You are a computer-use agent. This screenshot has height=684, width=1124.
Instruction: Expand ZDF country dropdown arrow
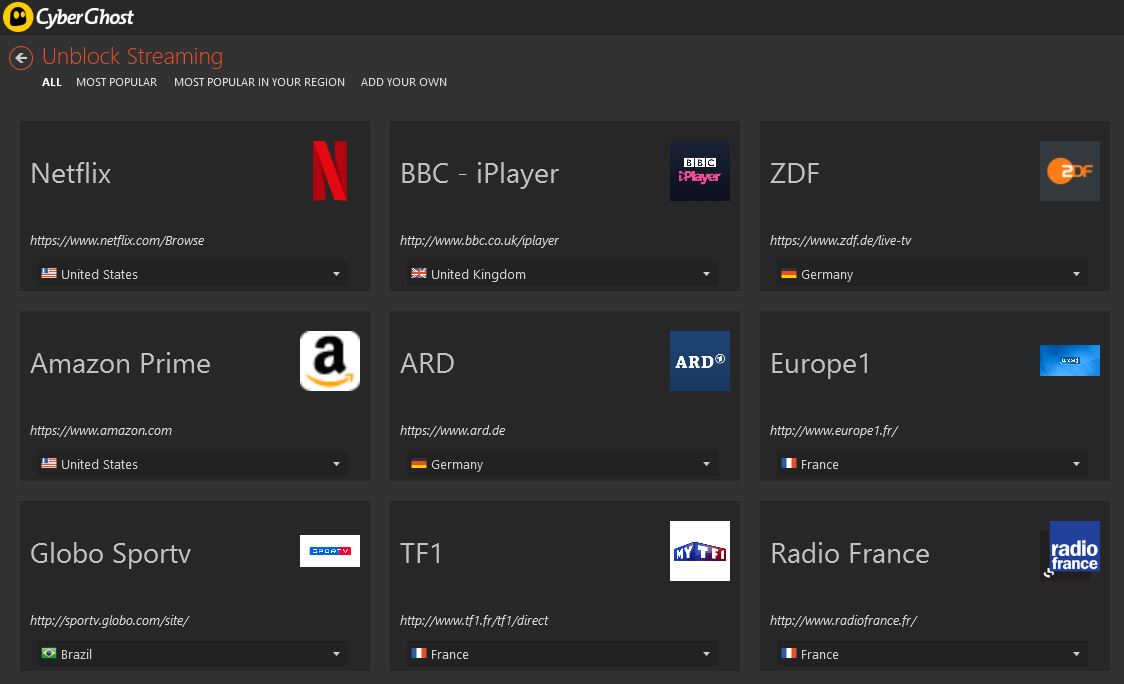[1076, 274]
